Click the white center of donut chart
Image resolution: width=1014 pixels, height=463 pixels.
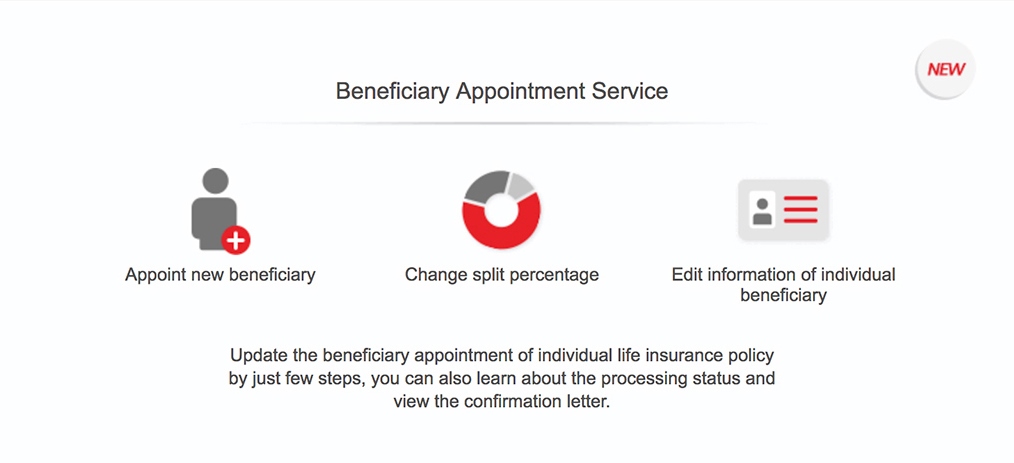[500, 211]
